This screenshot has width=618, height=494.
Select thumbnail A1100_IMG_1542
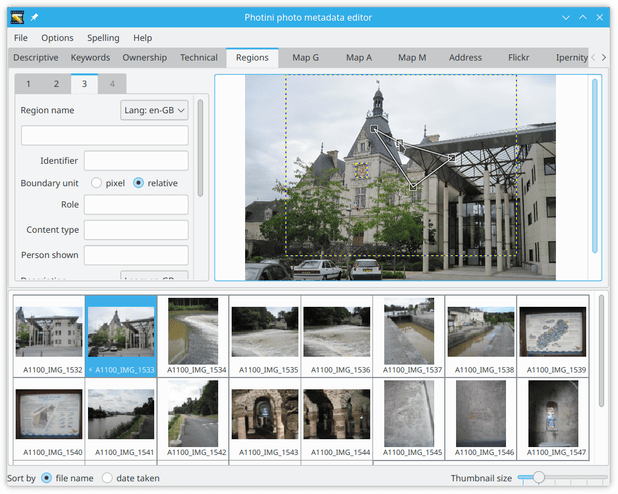click(193, 418)
